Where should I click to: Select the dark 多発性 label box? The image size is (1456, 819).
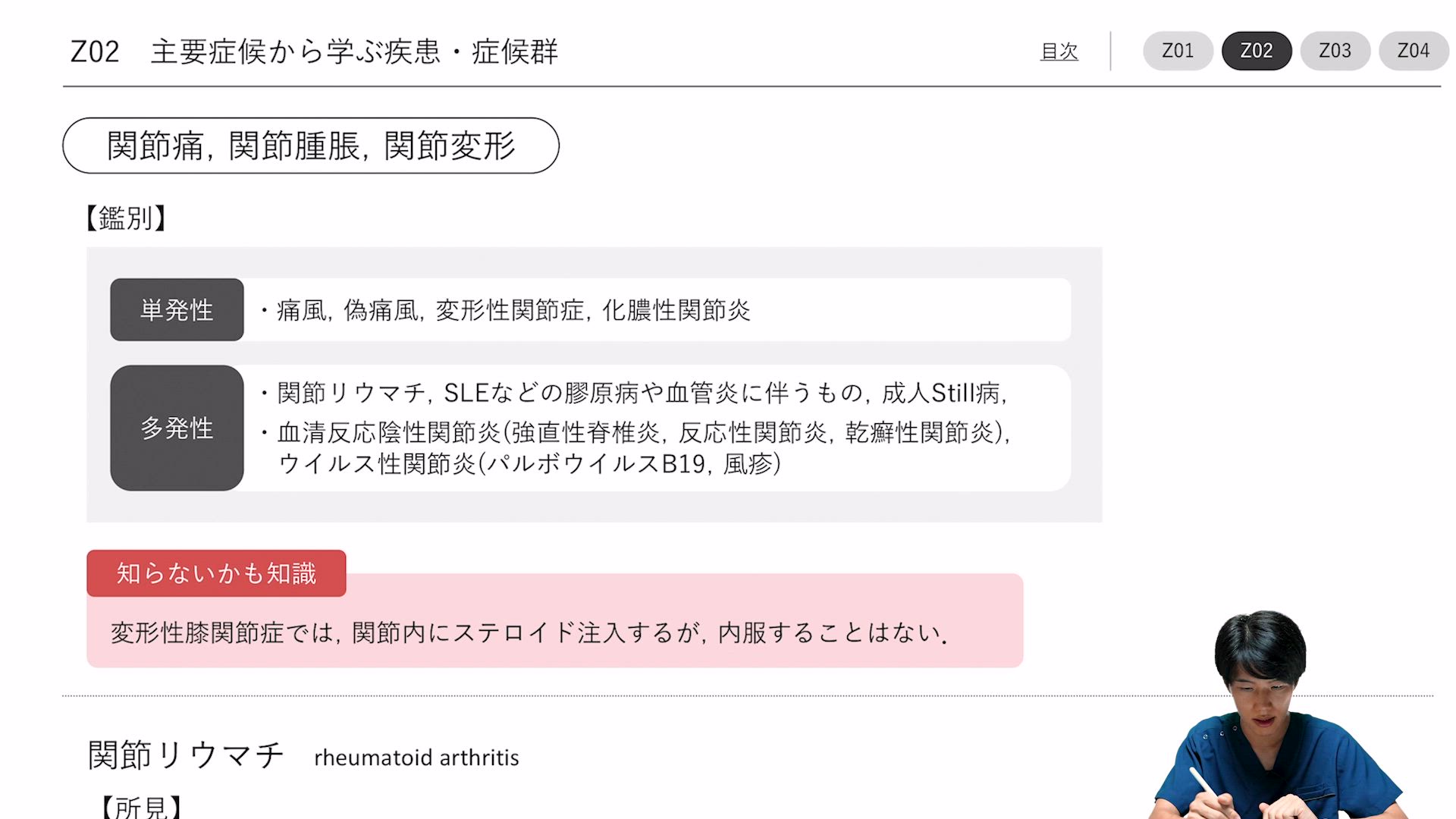click(177, 428)
